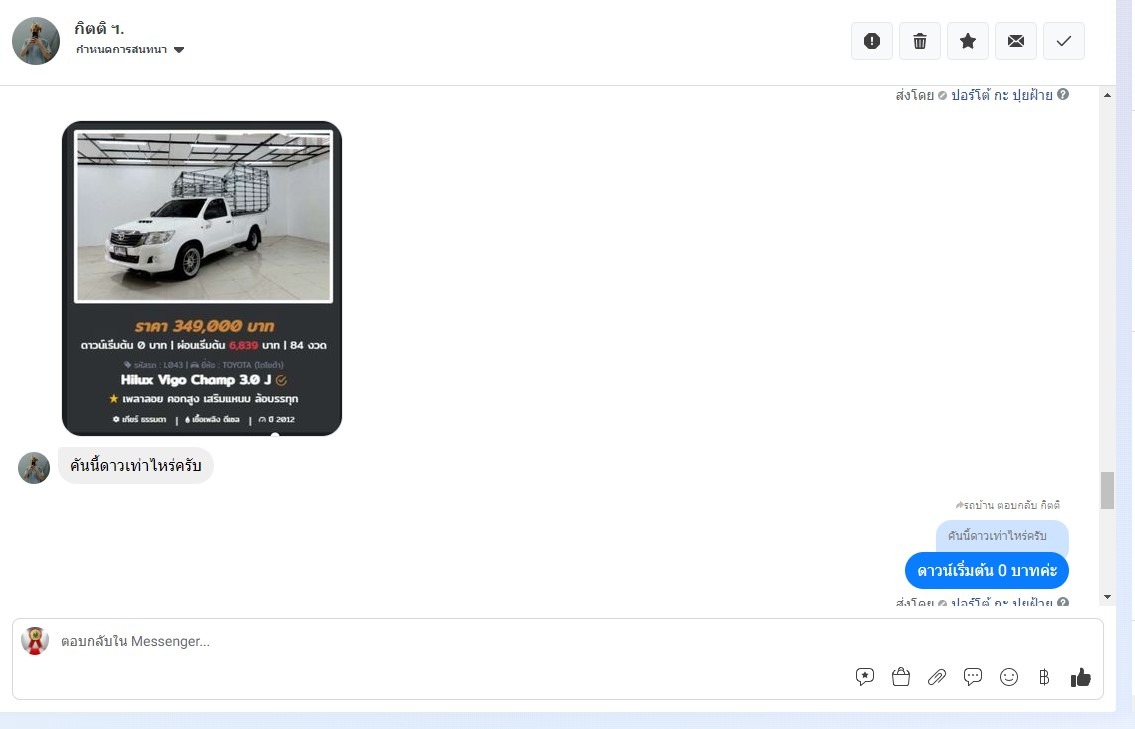Click the กิตติ ฯ. contact name
The image size is (1135, 729).
[x=99, y=29]
